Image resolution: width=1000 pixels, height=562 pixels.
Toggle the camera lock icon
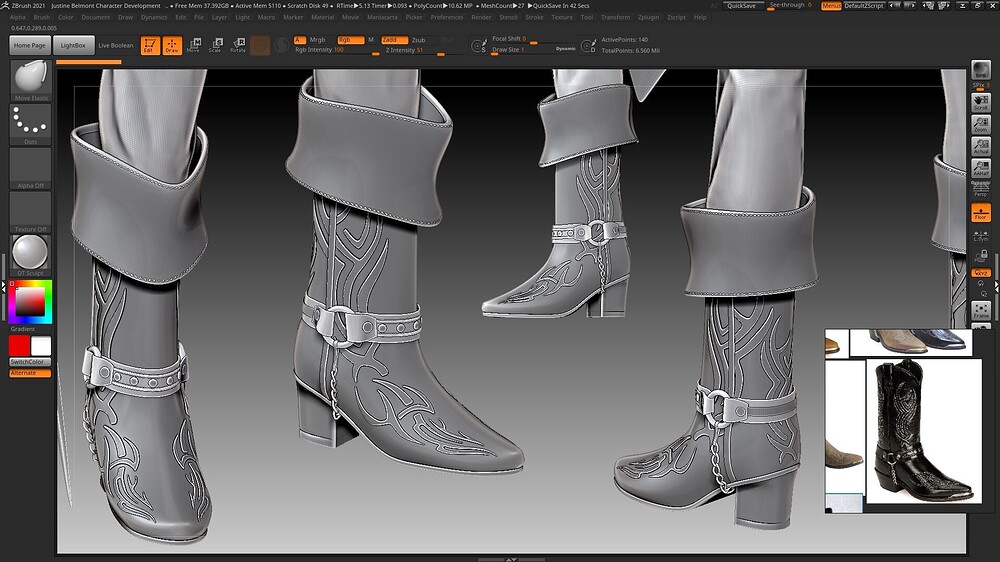click(x=981, y=256)
